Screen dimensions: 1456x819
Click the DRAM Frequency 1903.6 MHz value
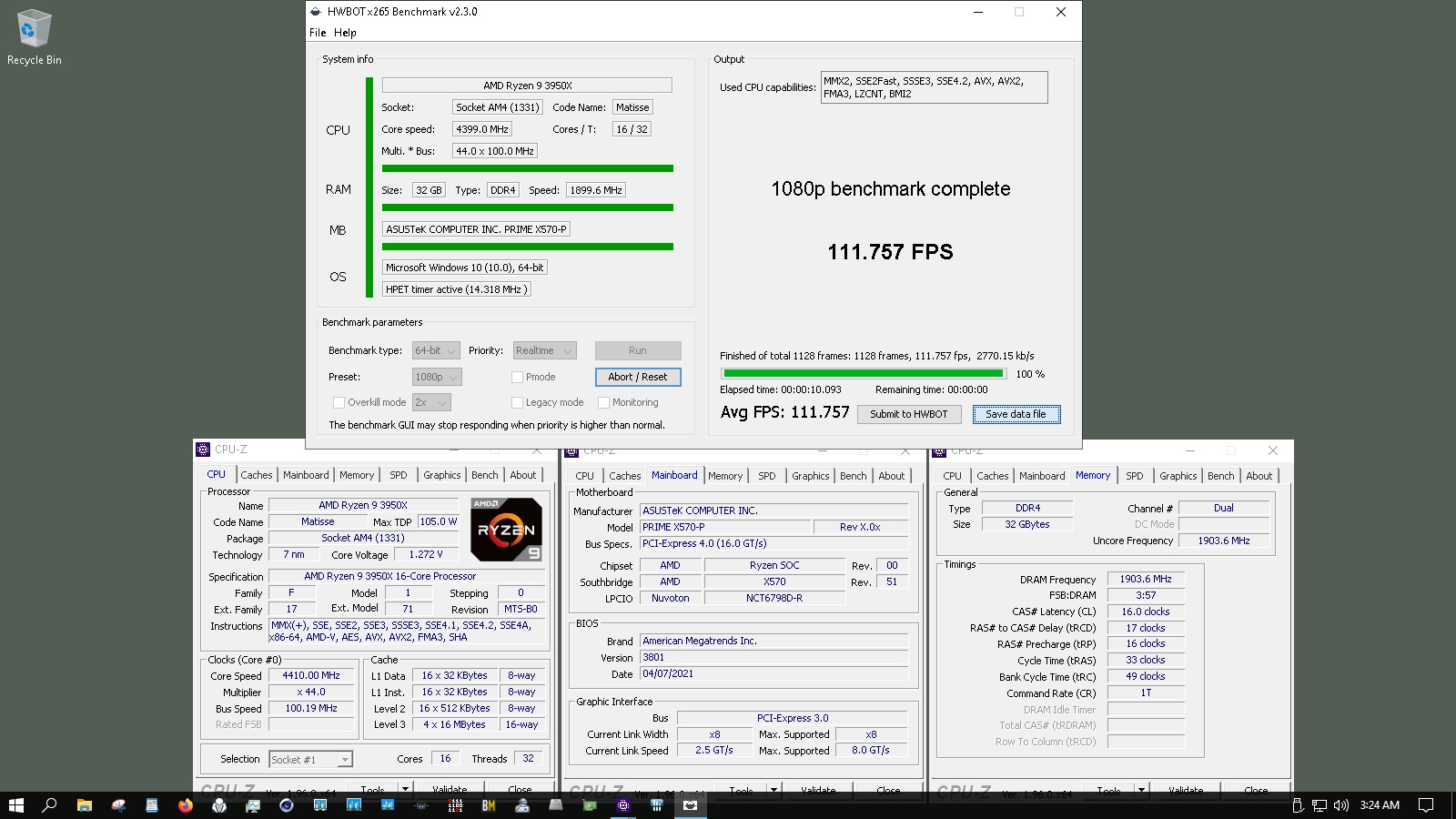(x=1146, y=579)
